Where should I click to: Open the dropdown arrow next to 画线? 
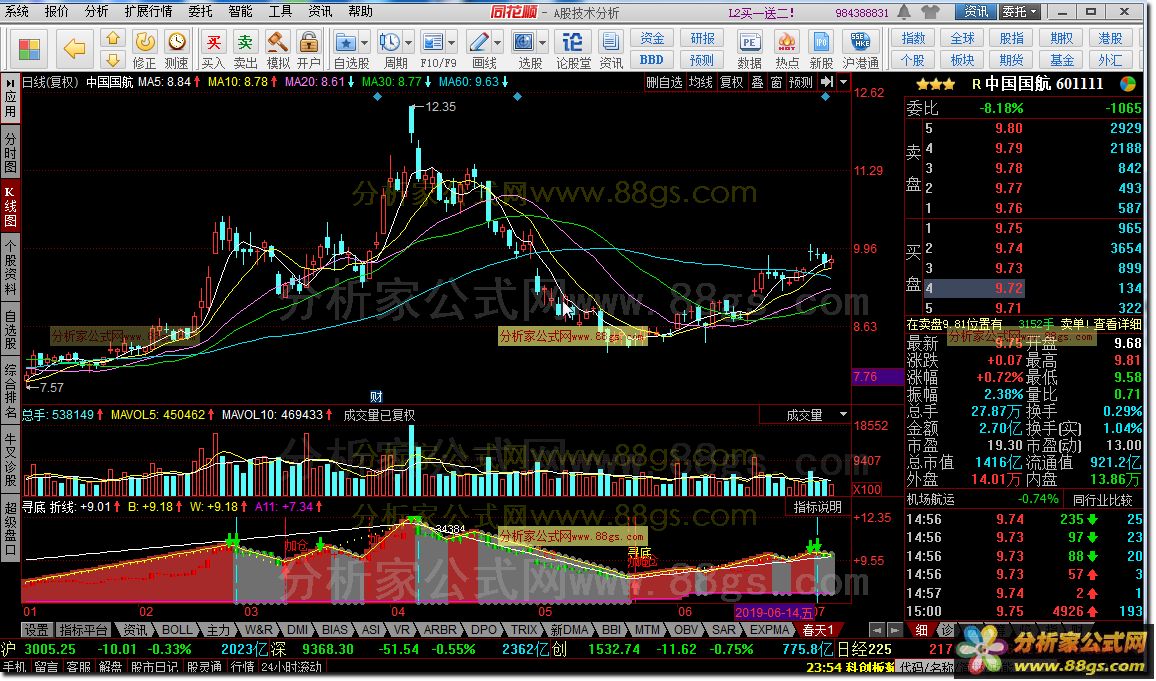[x=497, y=42]
